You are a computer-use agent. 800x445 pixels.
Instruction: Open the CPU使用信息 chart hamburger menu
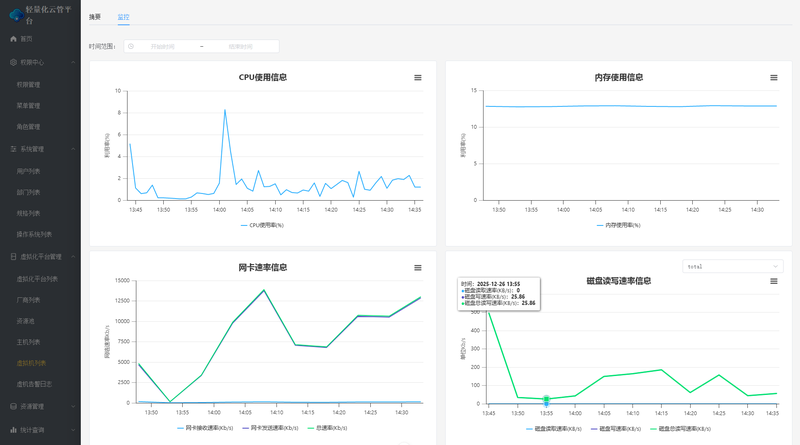point(418,78)
